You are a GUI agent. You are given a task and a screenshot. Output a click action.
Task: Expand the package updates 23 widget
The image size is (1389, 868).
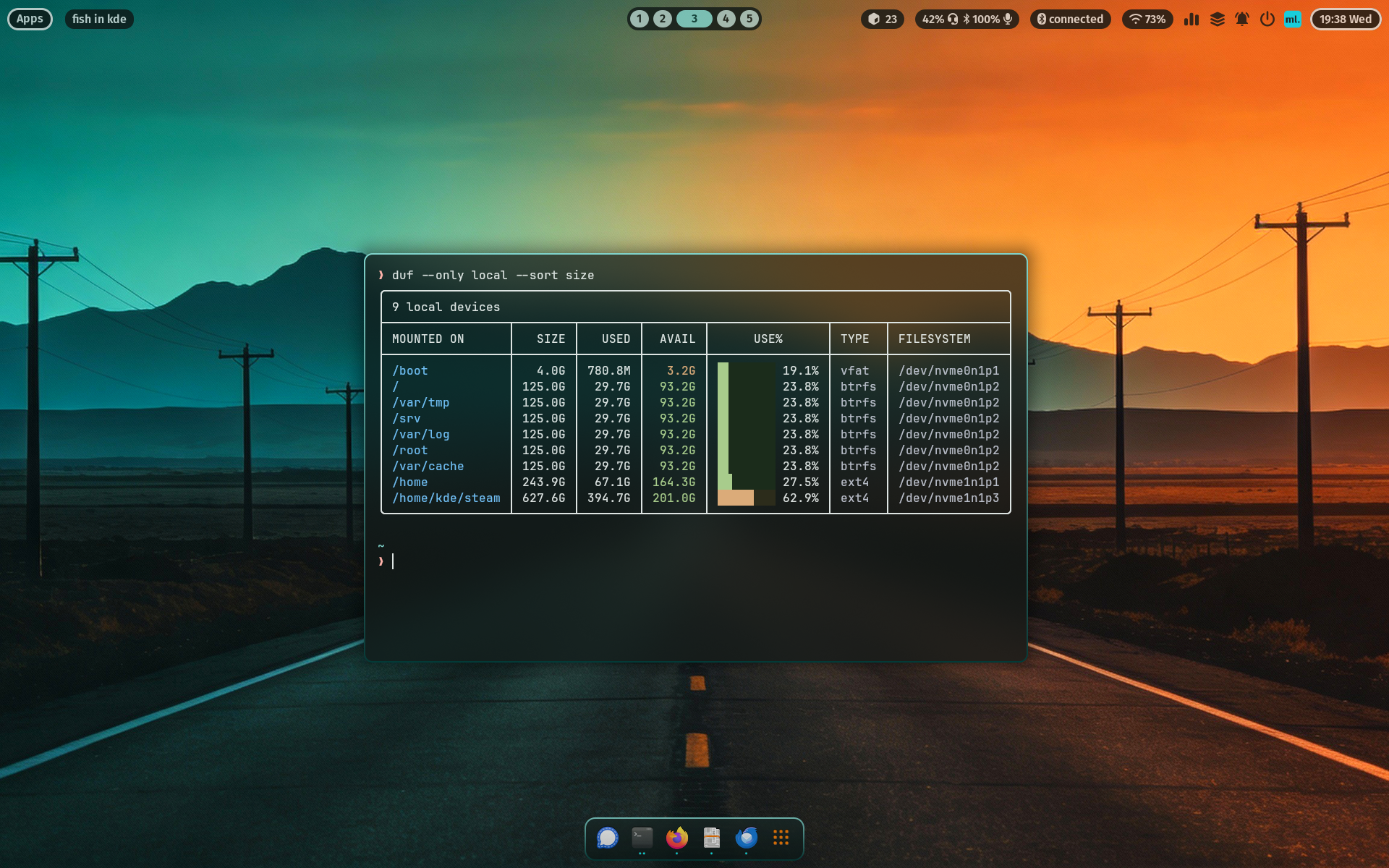883,19
